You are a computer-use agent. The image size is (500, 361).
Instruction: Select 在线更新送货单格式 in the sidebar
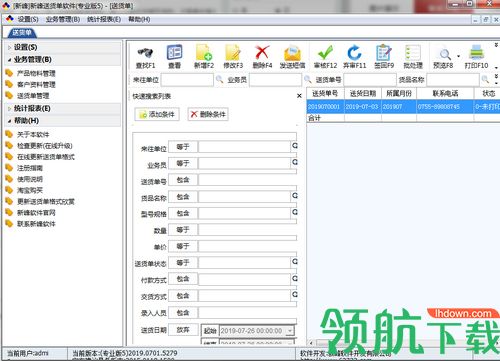coord(46,157)
